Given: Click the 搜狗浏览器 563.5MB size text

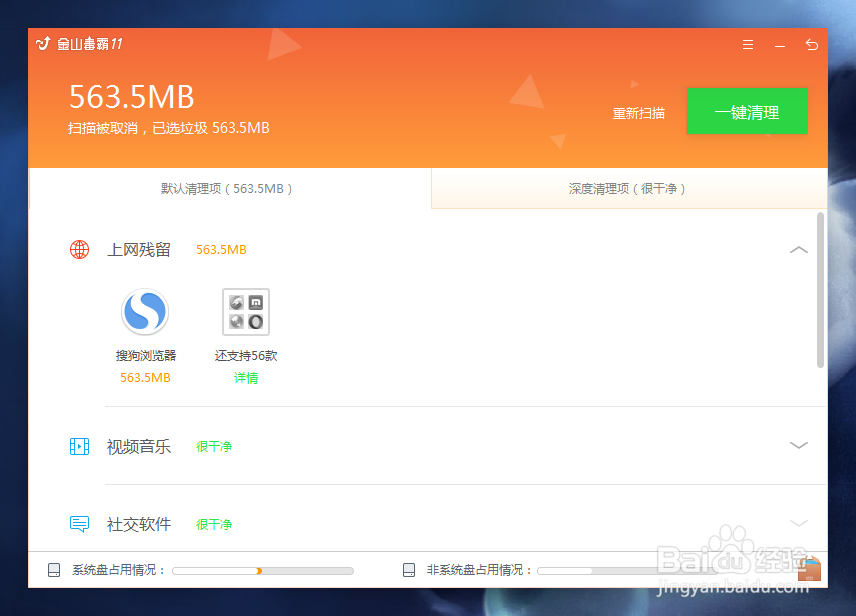Looking at the screenshot, I should point(145,378).
